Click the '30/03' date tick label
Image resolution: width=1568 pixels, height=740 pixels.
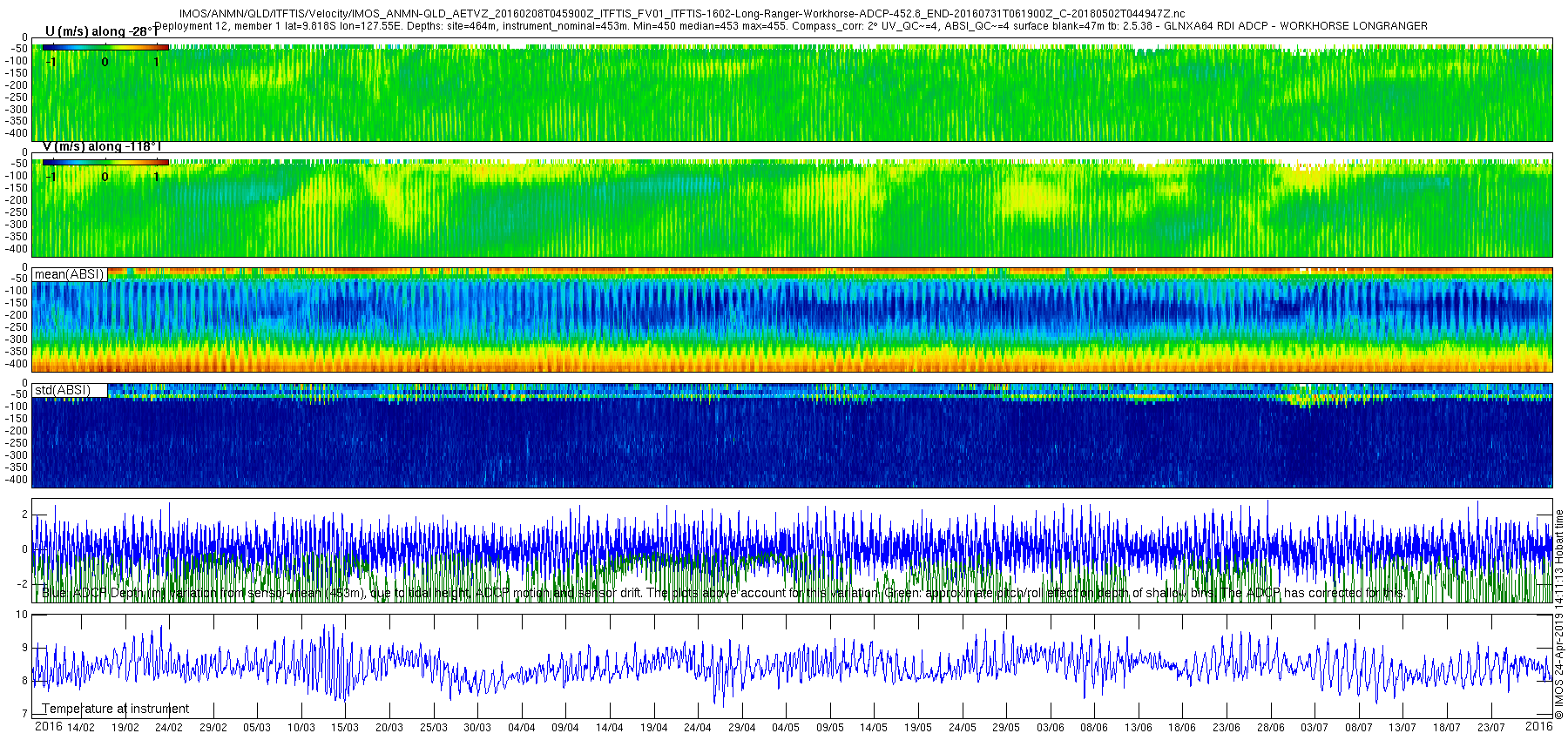click(x=477, y=728)
